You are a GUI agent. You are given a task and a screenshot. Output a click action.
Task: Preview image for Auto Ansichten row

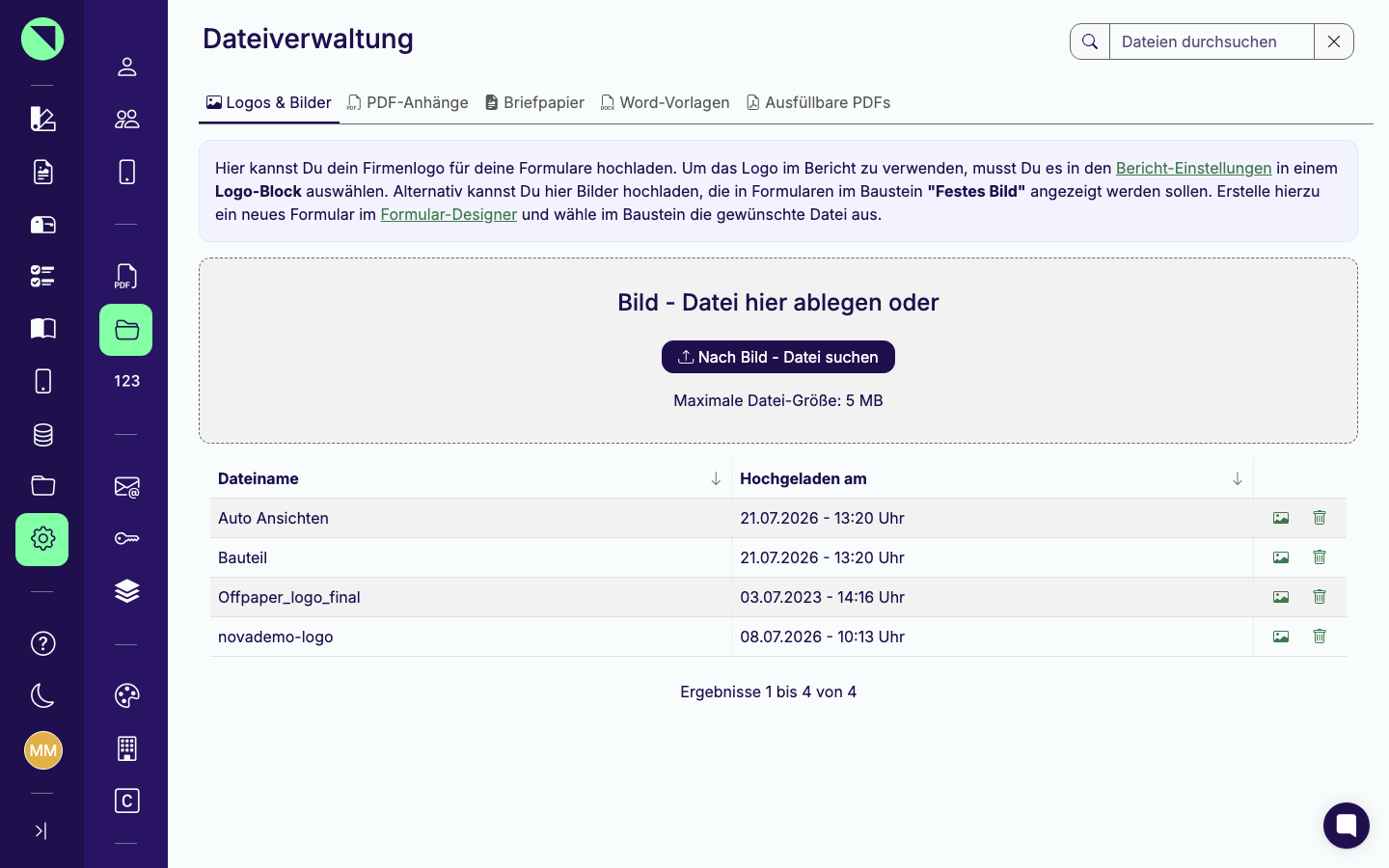coord(1281,518)
